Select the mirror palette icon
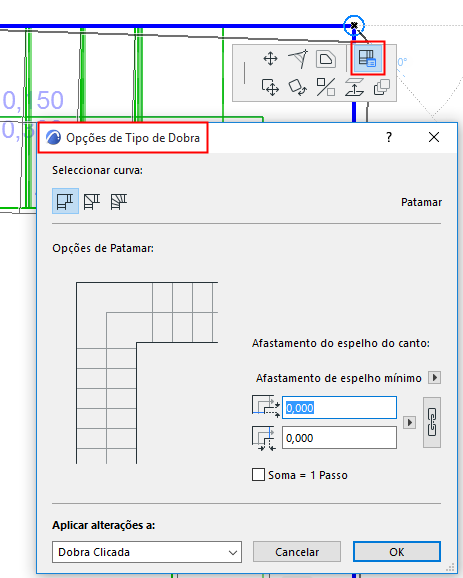 pos(326,87)
